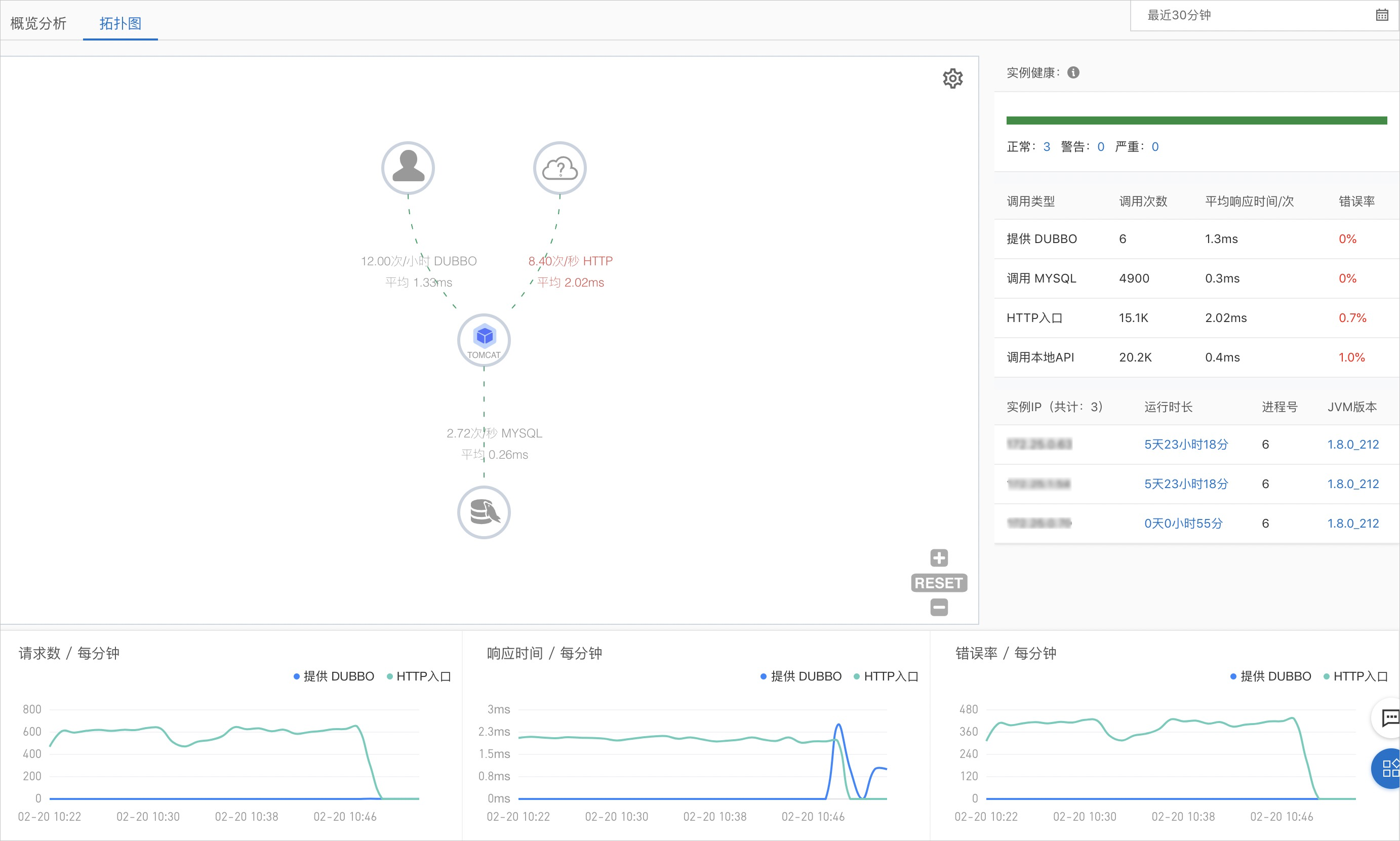1400x841 pixels.
Task: Click 调用本地API error rate 1.0%
Action: (x=1351, y=357)
